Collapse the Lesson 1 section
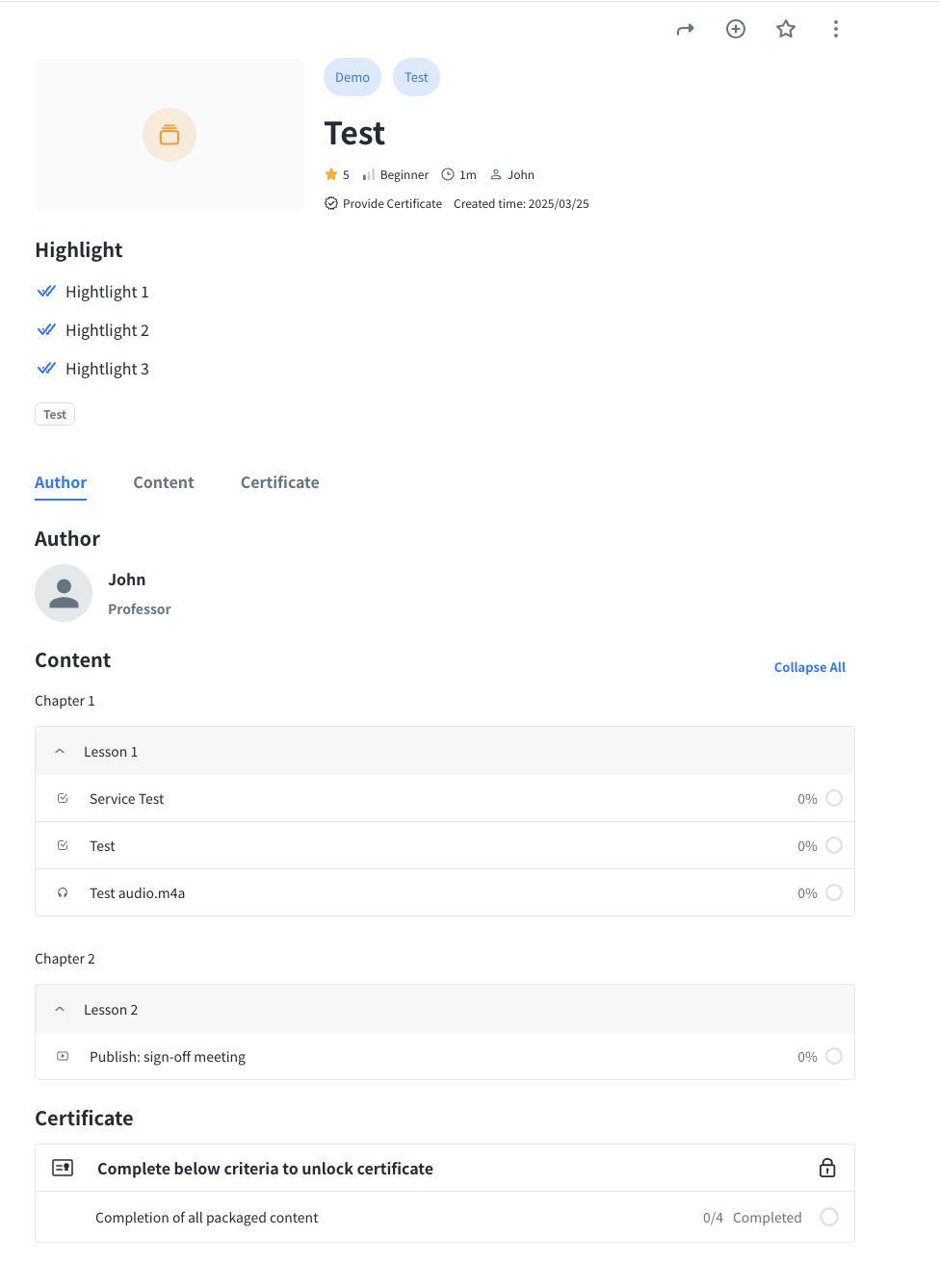 tap(60, 752)
